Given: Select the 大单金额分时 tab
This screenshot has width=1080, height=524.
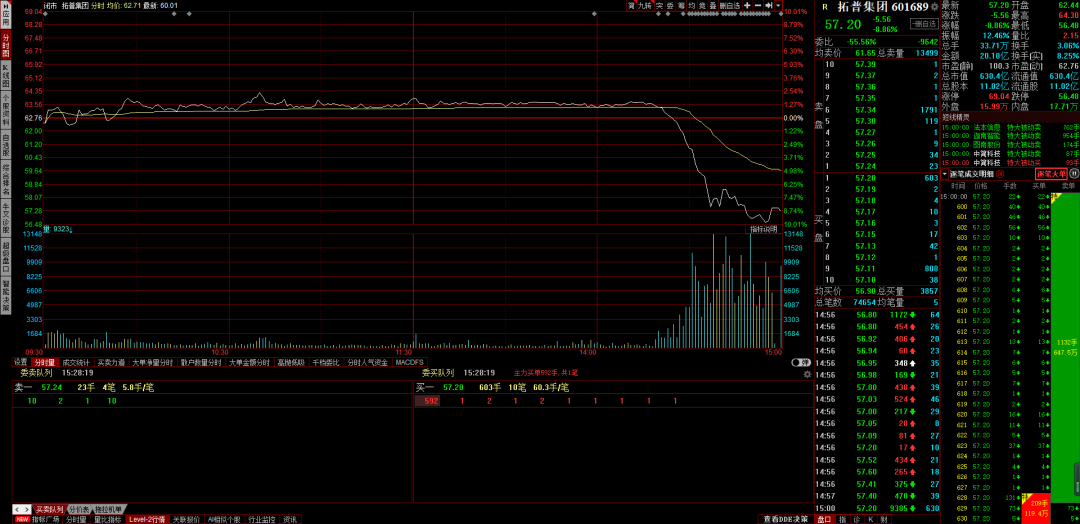Looking at the screenshot, I should pos(249,362).
